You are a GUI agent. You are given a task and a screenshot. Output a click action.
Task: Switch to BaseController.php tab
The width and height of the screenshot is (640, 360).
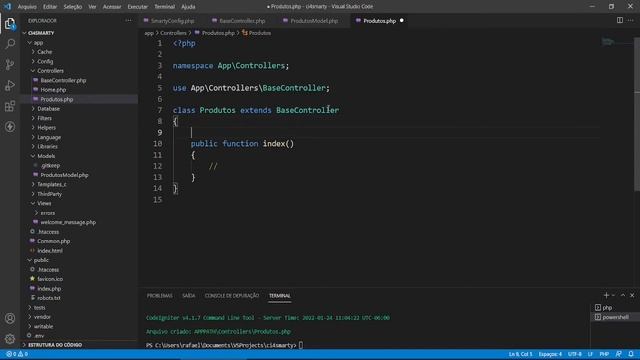click(242, 20)
